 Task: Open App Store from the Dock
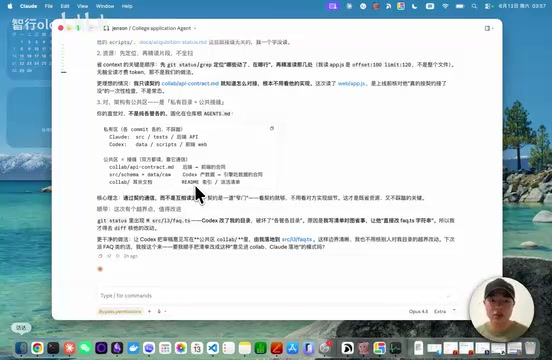tap(293, 348)
